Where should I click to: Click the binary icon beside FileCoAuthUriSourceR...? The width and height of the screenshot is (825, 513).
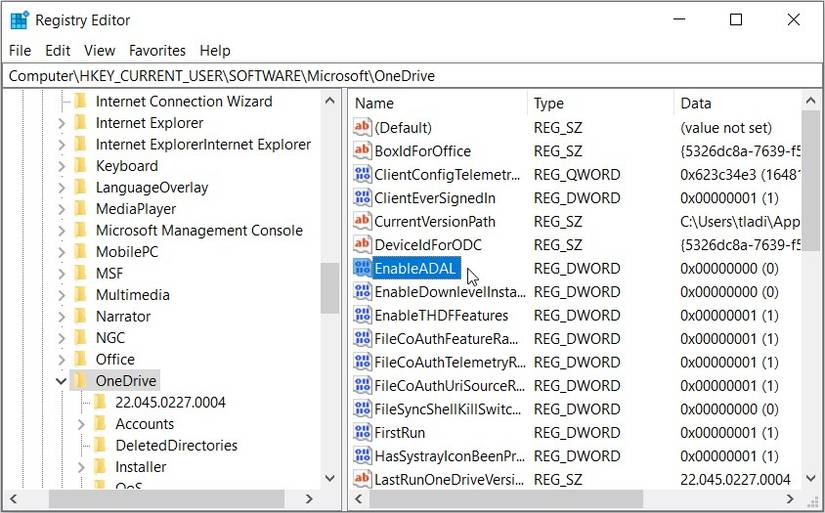[x=362, y=385]
